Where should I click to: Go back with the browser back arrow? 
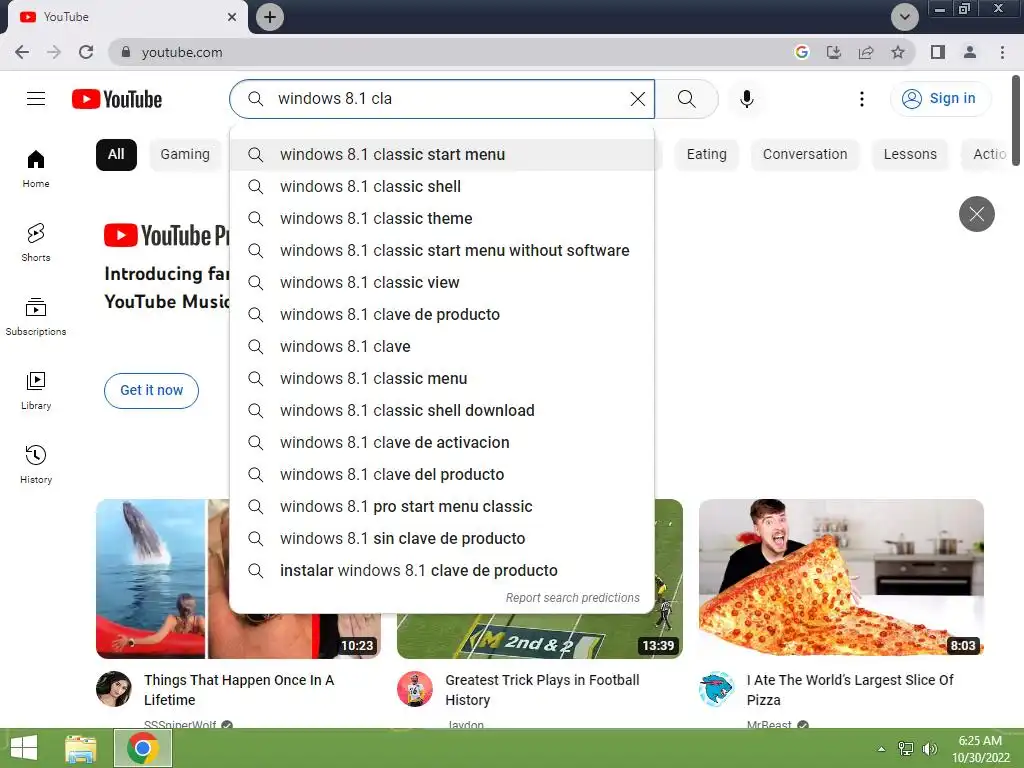pyautogui.click(x=22, y=52)
